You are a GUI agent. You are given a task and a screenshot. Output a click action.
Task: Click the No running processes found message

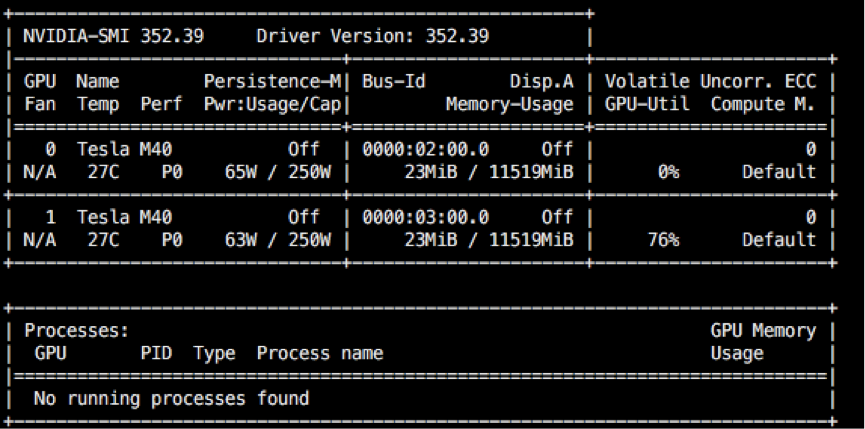click(x=171, y=398)
